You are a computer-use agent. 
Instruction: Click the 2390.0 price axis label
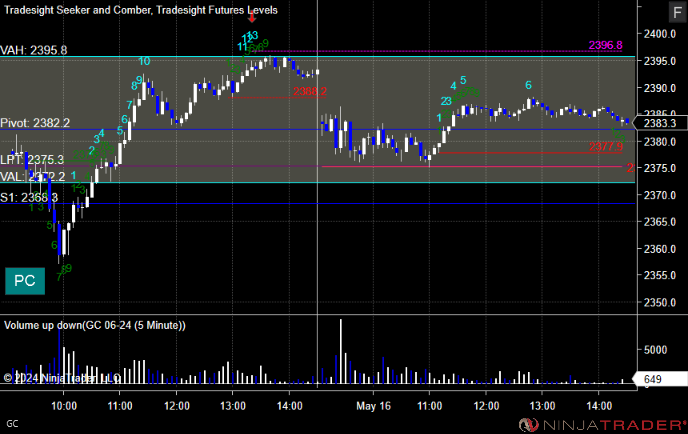tap(659, 88)
